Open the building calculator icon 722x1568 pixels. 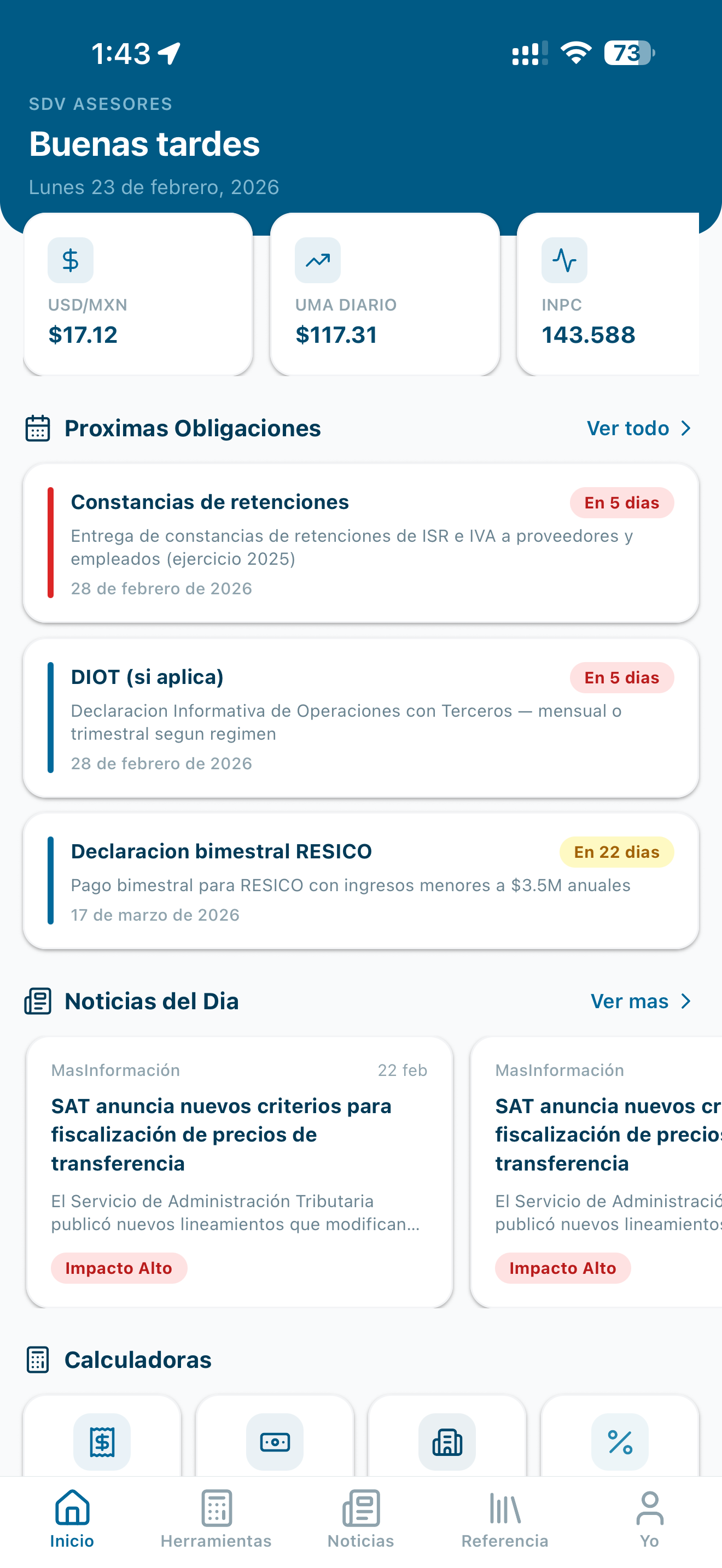(447, 1442)
